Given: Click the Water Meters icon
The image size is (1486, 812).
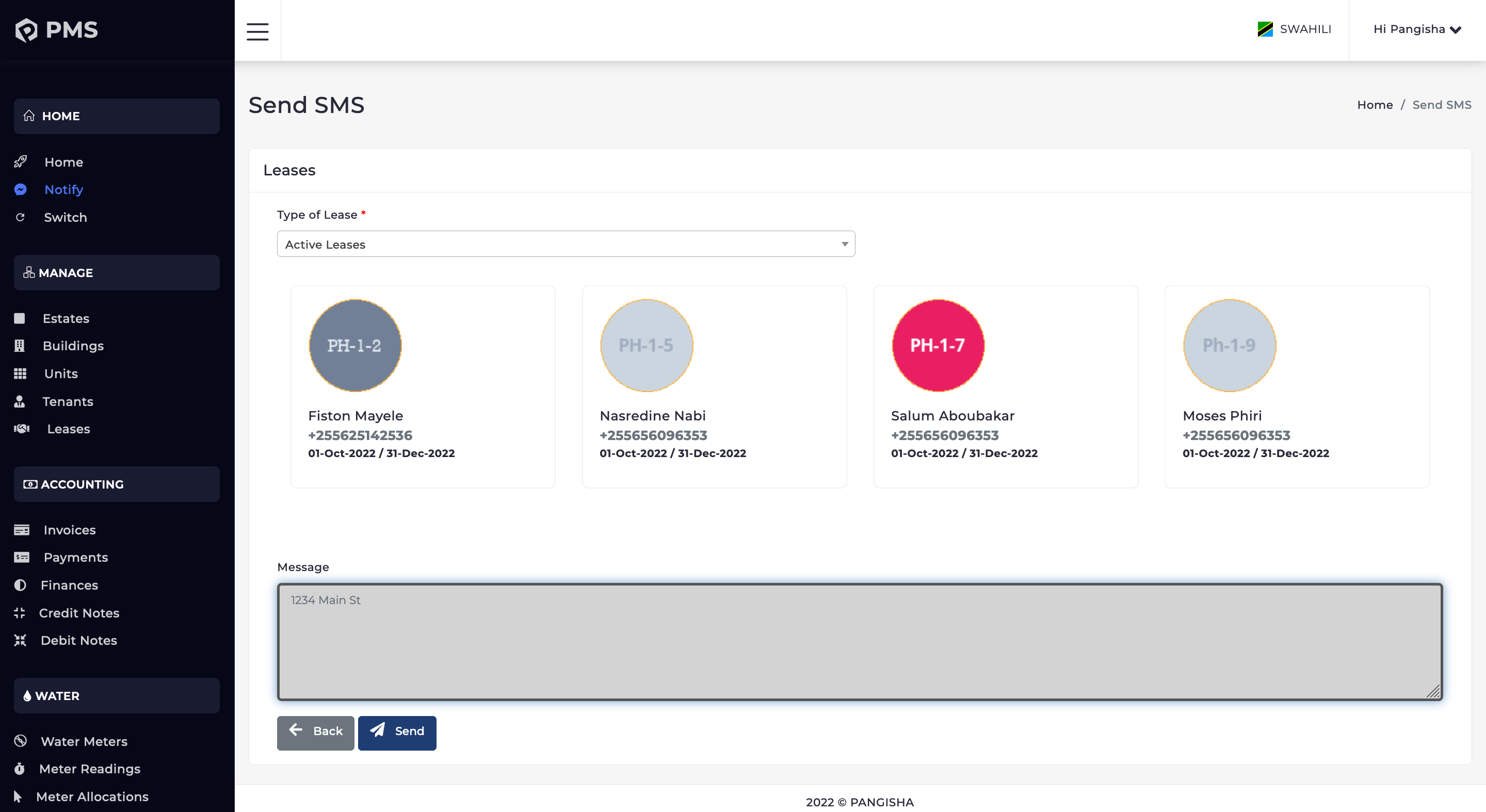Looking at the screenshot, I should (20, 741).
